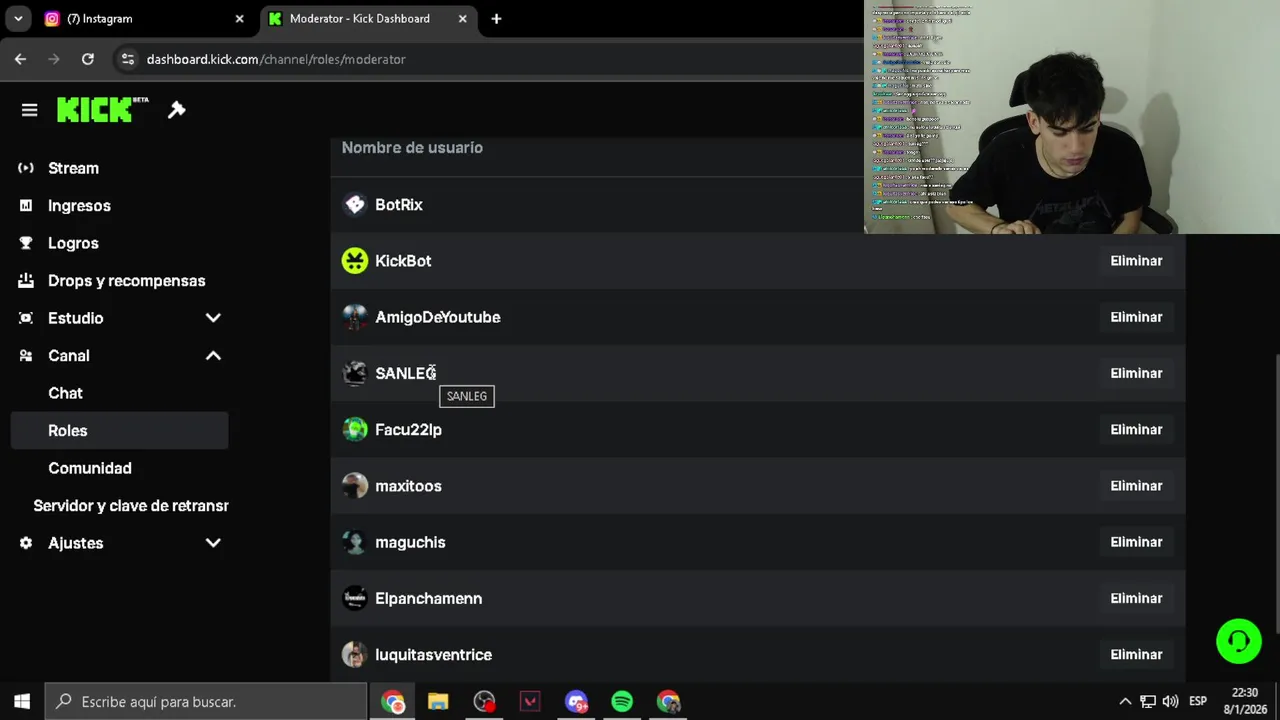Remove maxitoos with Eliminar

click(1136, 486)
